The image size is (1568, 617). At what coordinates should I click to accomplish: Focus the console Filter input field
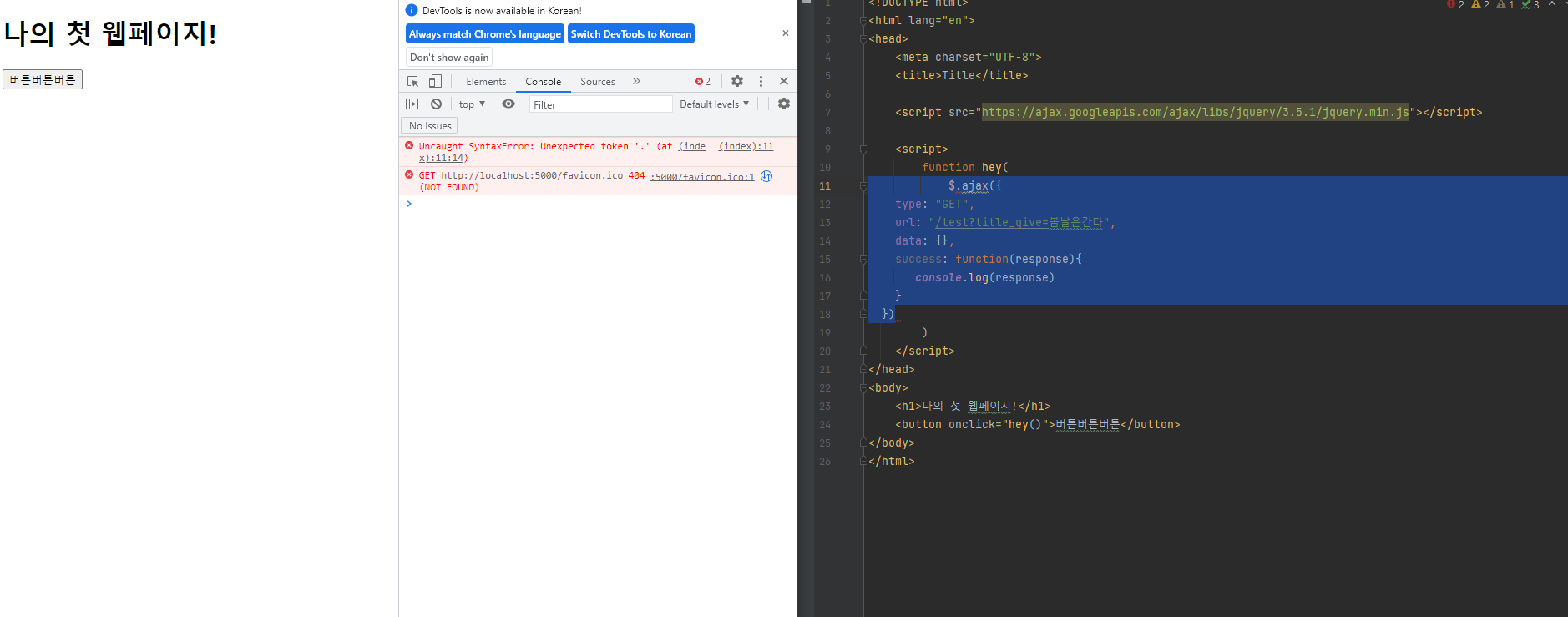click(x=600, y=104)
